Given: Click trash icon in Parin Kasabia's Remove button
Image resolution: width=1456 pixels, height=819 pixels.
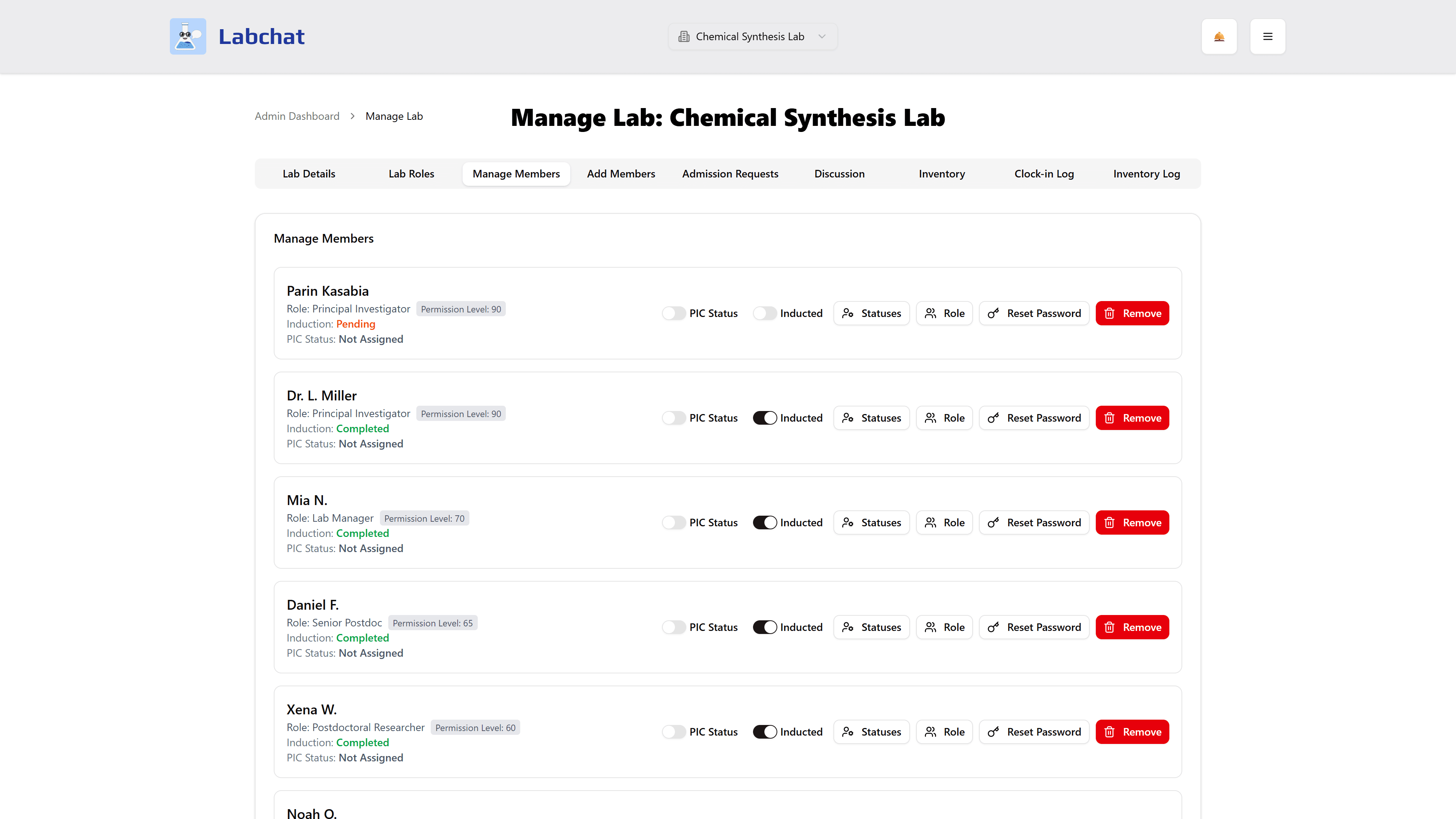Looking at the screenshot, I should 1109,313.
